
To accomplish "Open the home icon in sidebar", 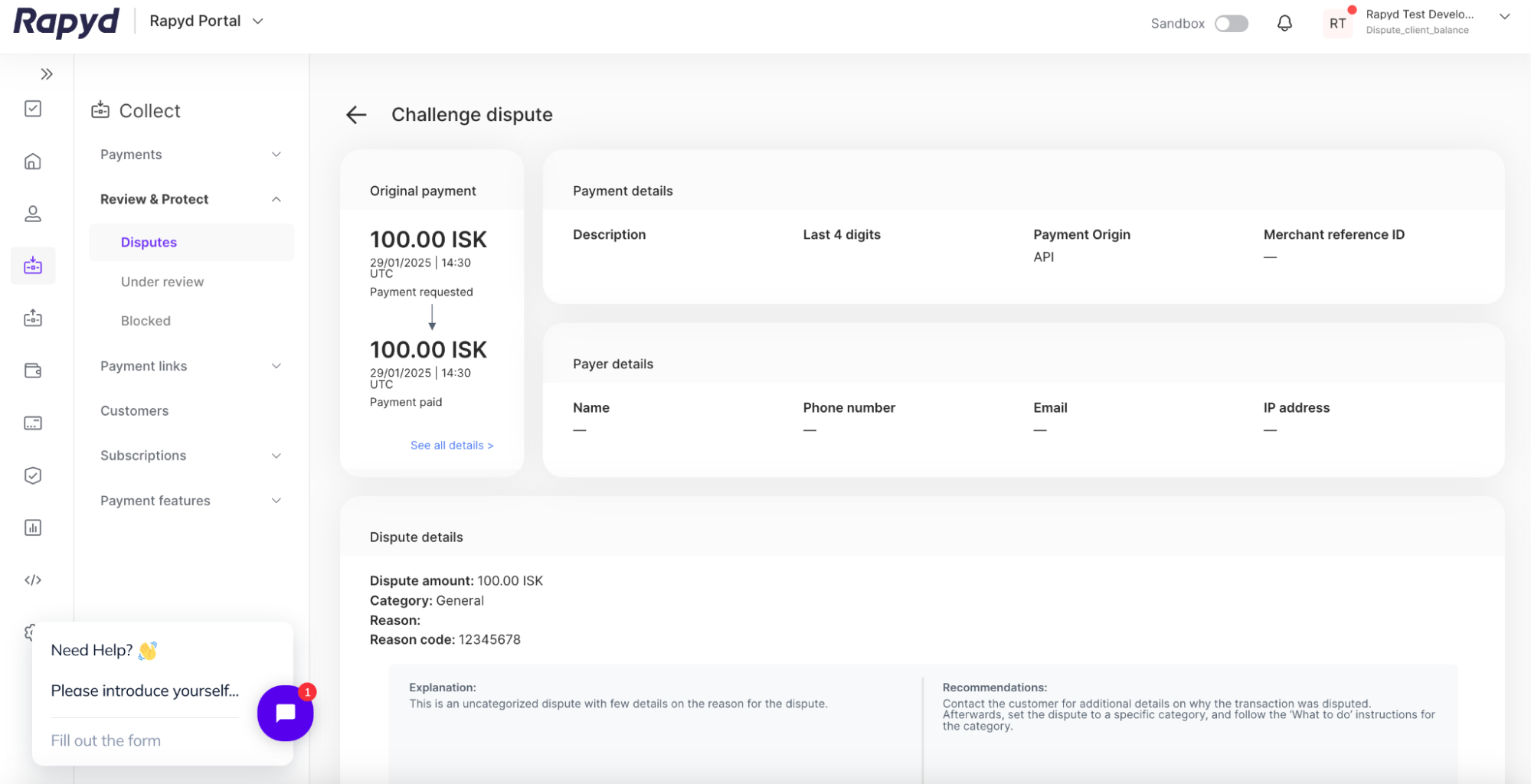I will point(33,162).
